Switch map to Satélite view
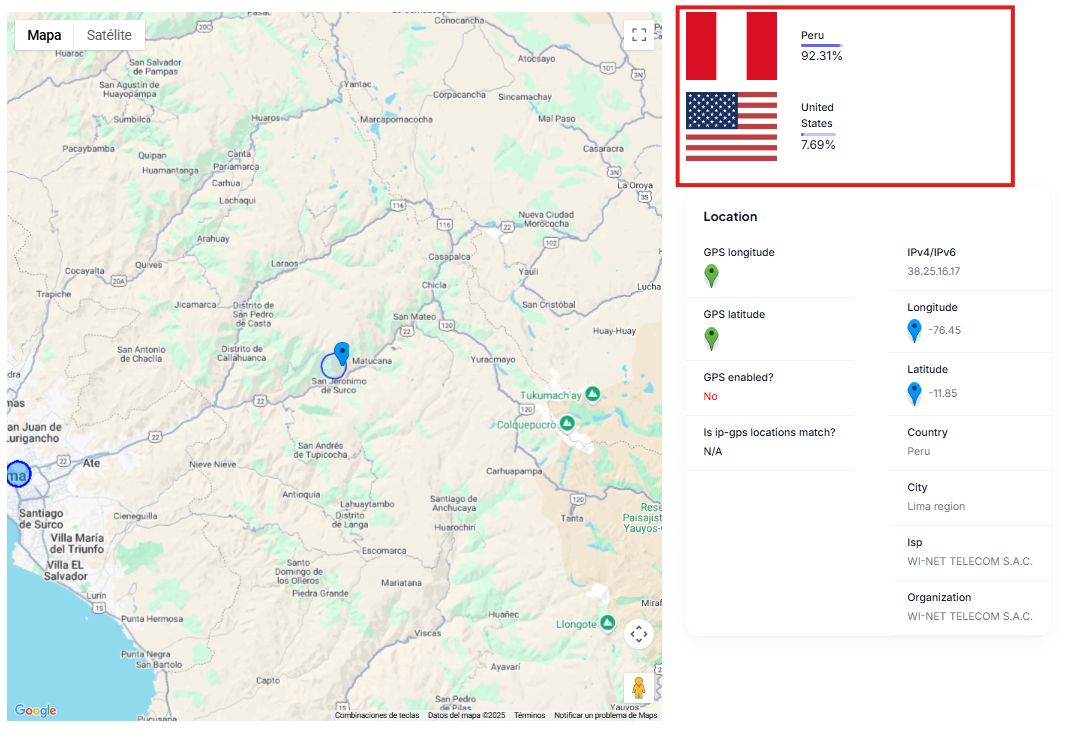Viewport: 1075px width, 747px height. pyautogui.click(x=109, y=35)
